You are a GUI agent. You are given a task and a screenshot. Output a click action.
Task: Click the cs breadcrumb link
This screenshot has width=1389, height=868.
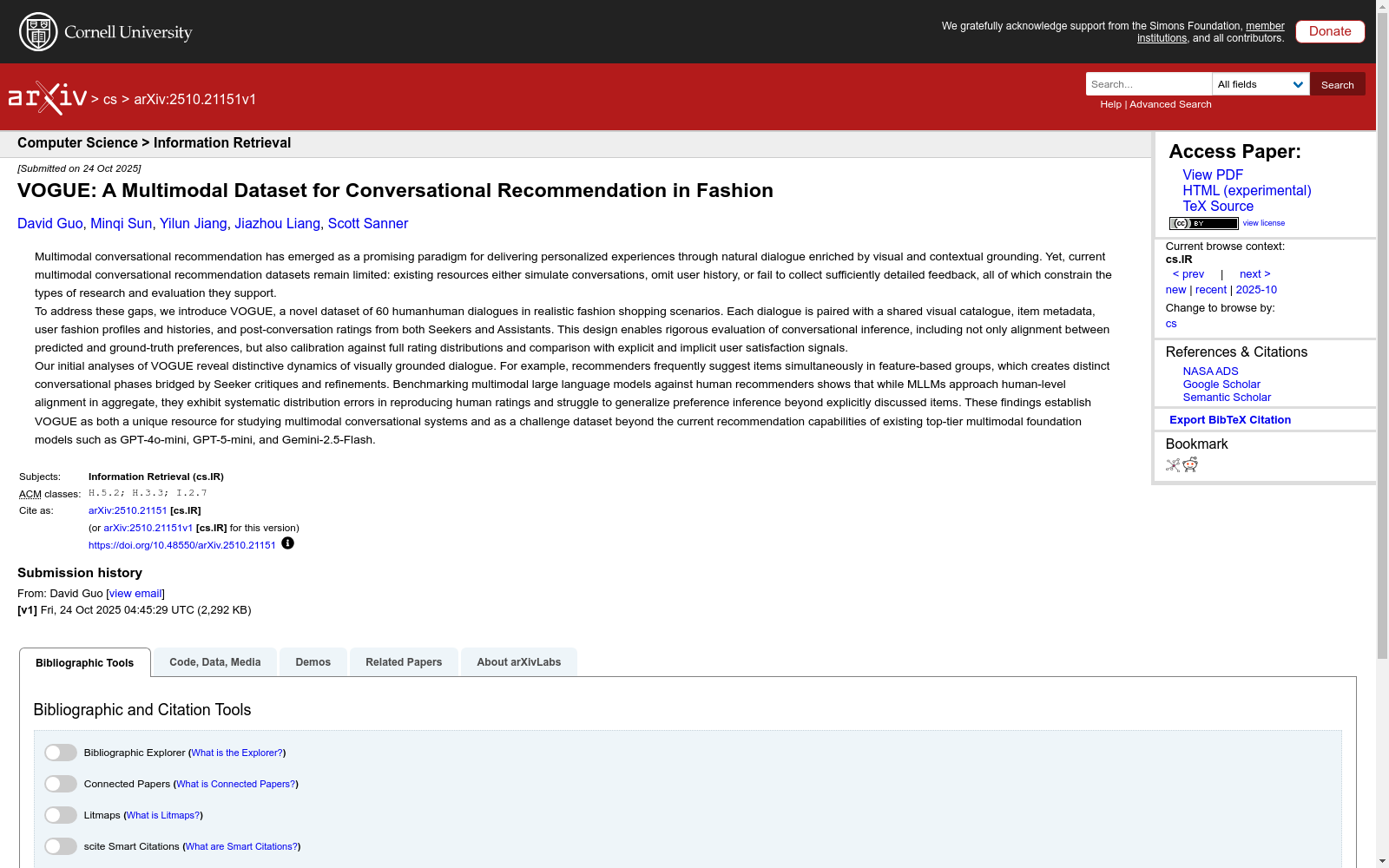[x=110, y=99]
